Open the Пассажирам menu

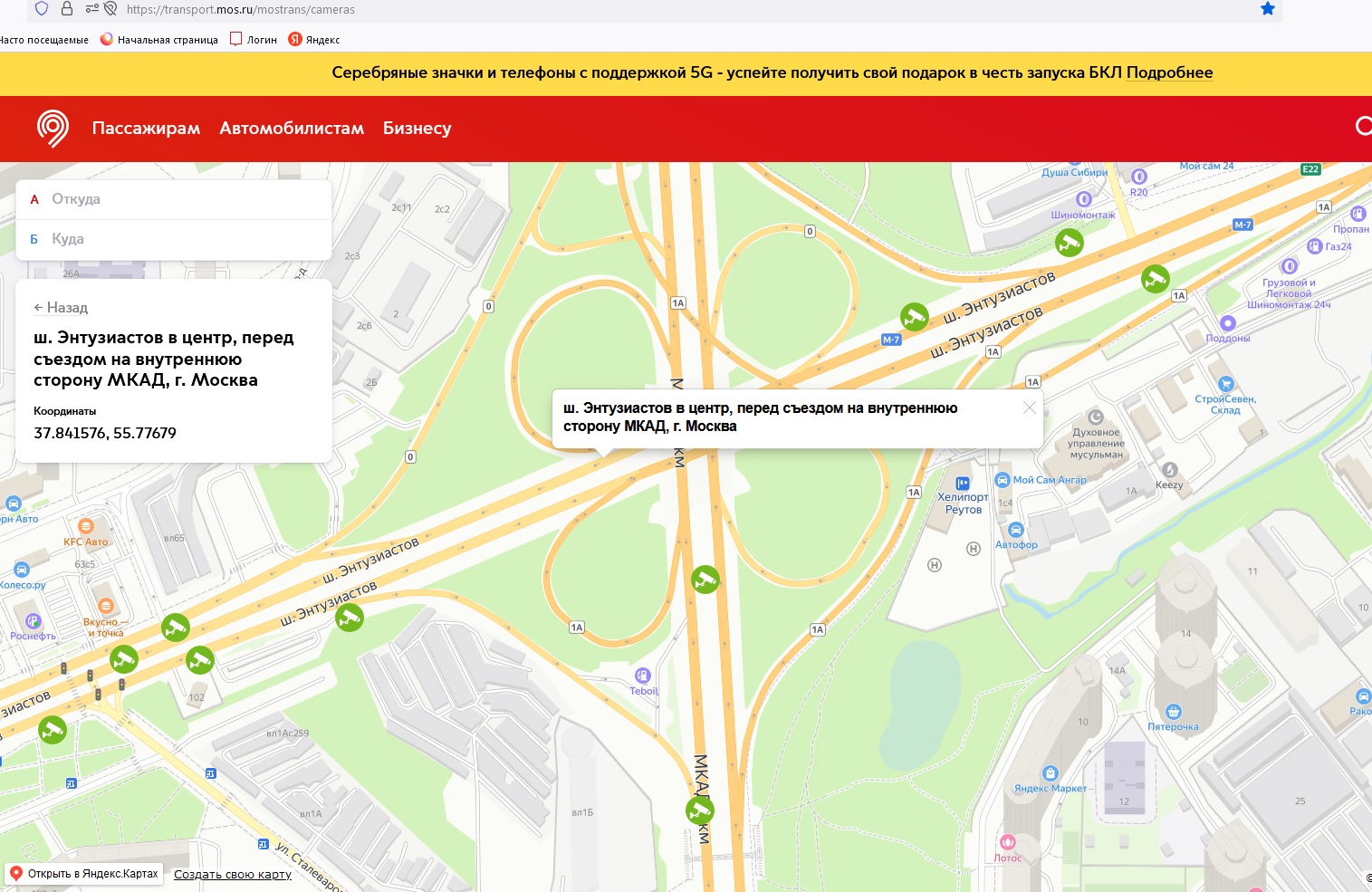(146, 129)
